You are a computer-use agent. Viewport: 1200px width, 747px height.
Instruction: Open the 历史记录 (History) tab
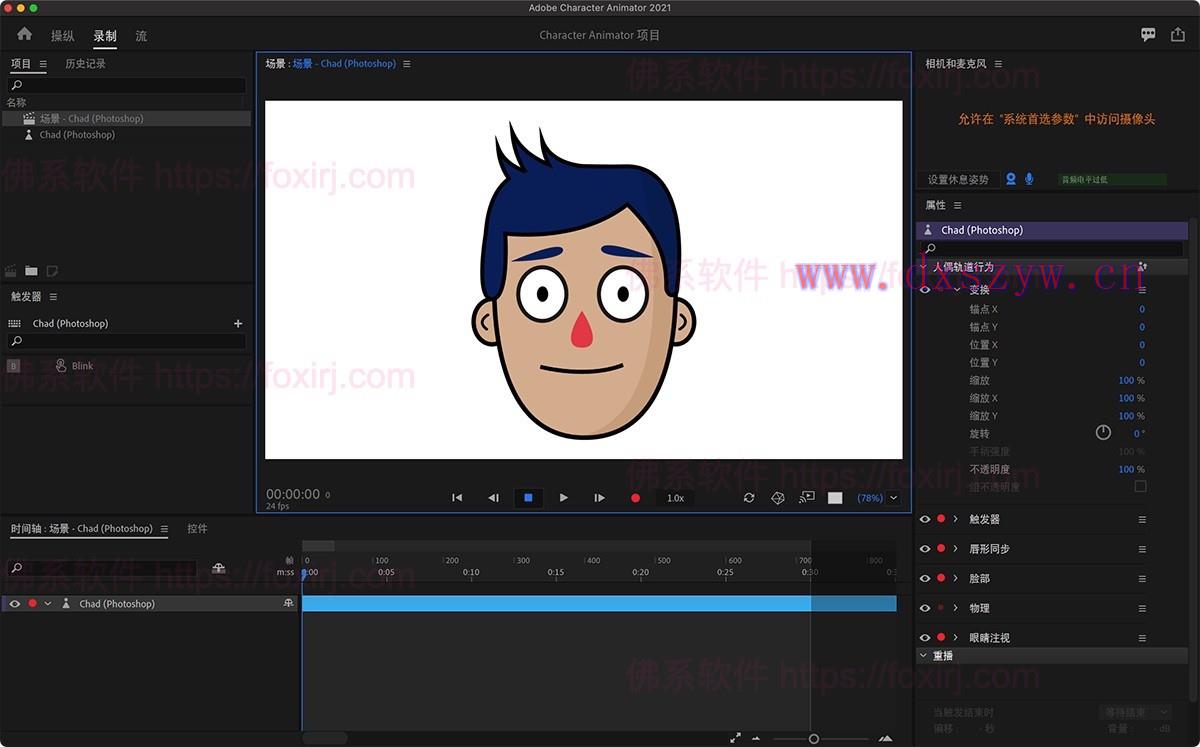click(85, 64)
